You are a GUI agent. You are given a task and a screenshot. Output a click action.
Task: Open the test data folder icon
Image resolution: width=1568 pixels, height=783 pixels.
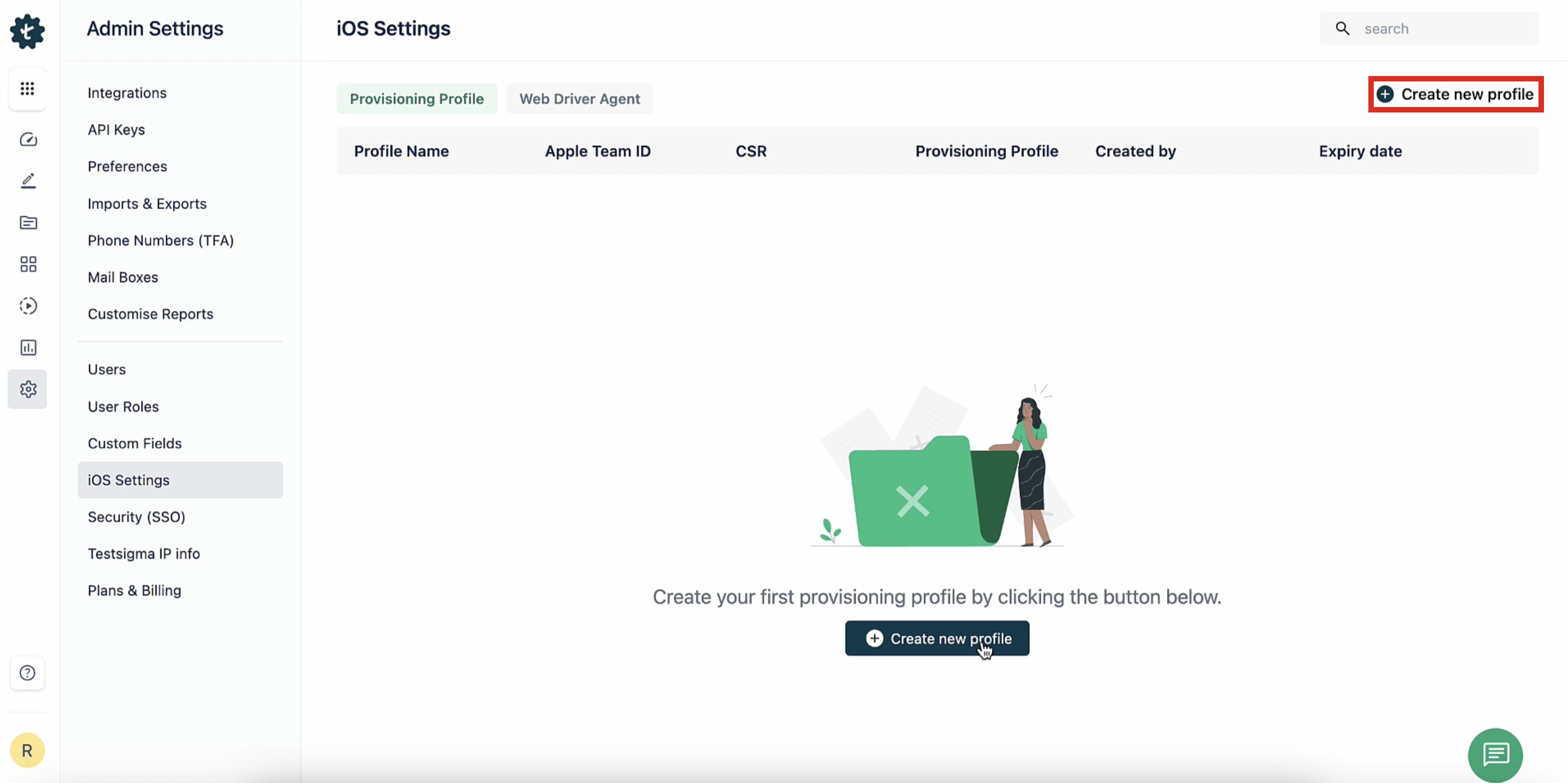pos(28,223)
